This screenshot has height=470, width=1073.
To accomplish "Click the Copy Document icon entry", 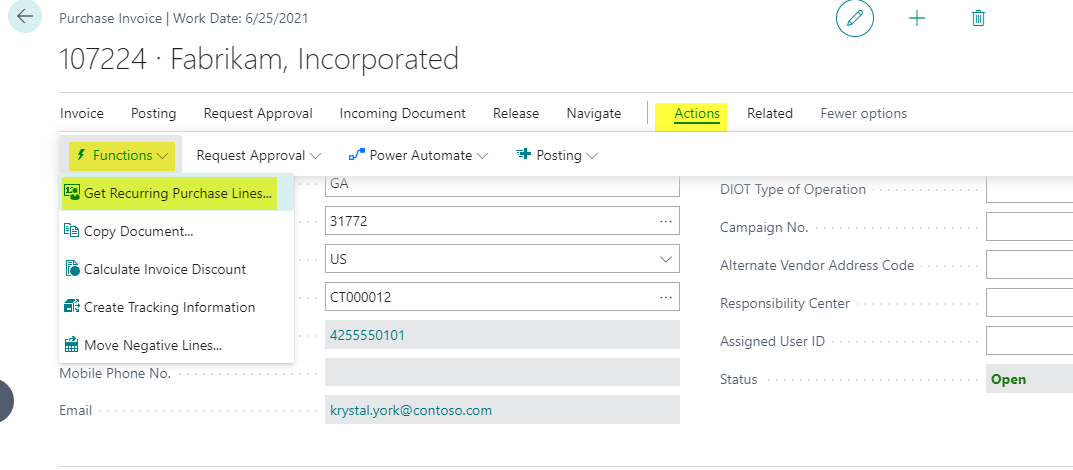I will tap(72, 231).
